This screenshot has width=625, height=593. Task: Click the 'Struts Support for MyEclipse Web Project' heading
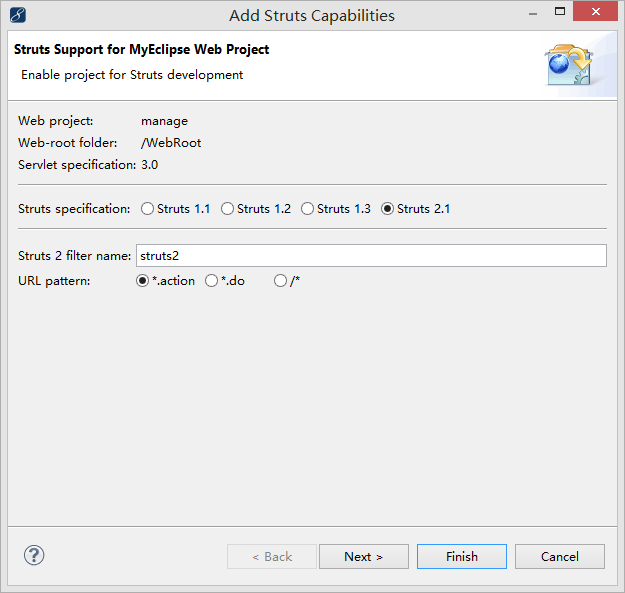(x=142, y=49)
